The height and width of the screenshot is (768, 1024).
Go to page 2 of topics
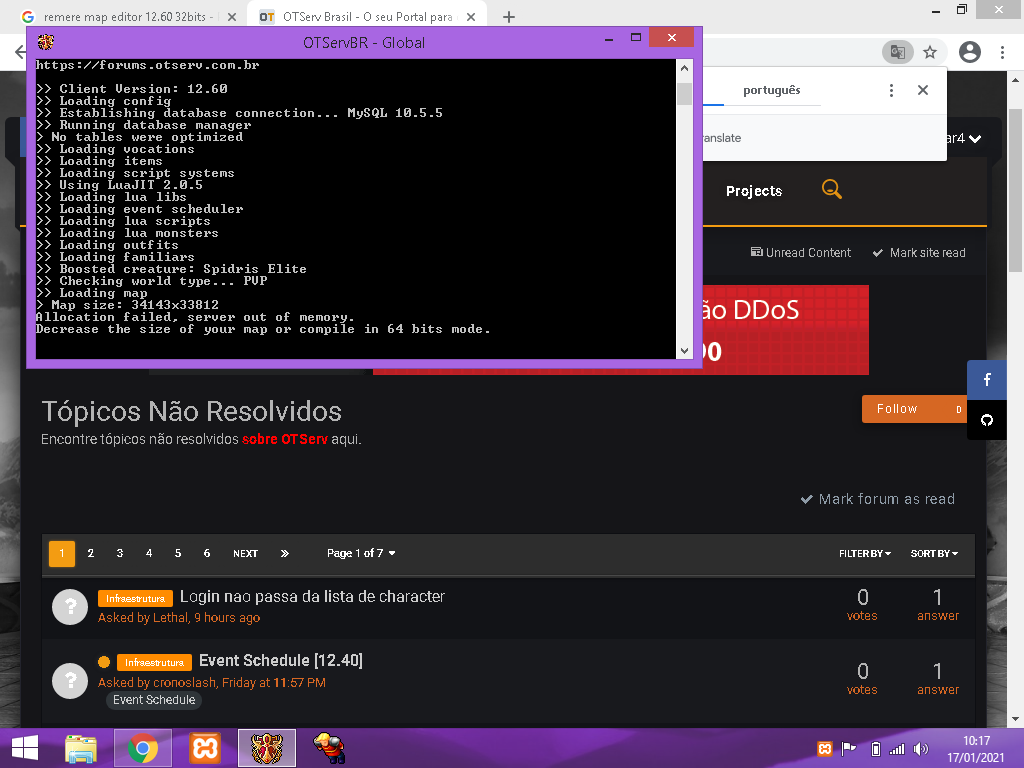click(91, 553)
